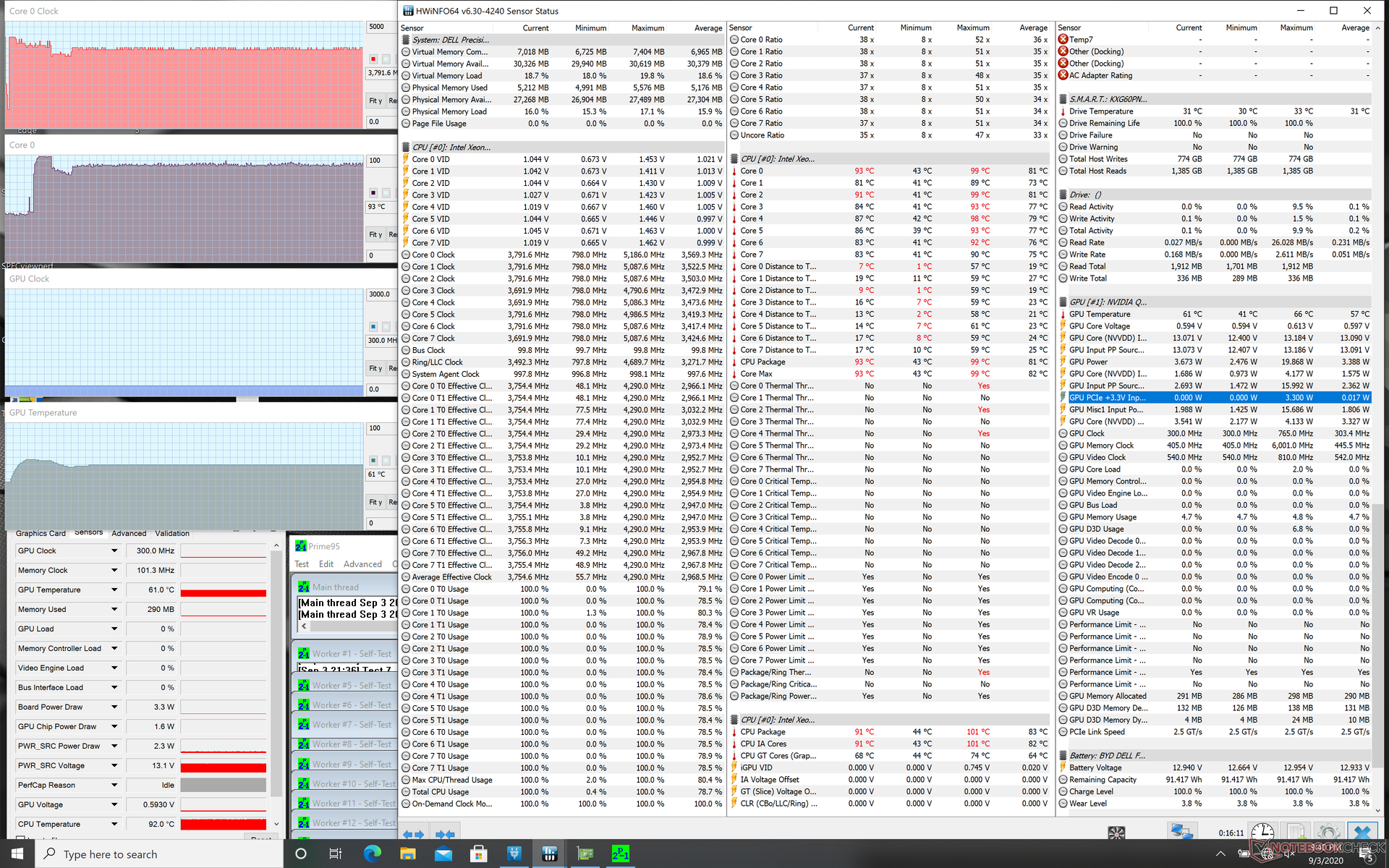Open the Validation tab in GPU-Z
This screenshot has height=868, width=1389.
pyautogui.click(x=172, y=533)
